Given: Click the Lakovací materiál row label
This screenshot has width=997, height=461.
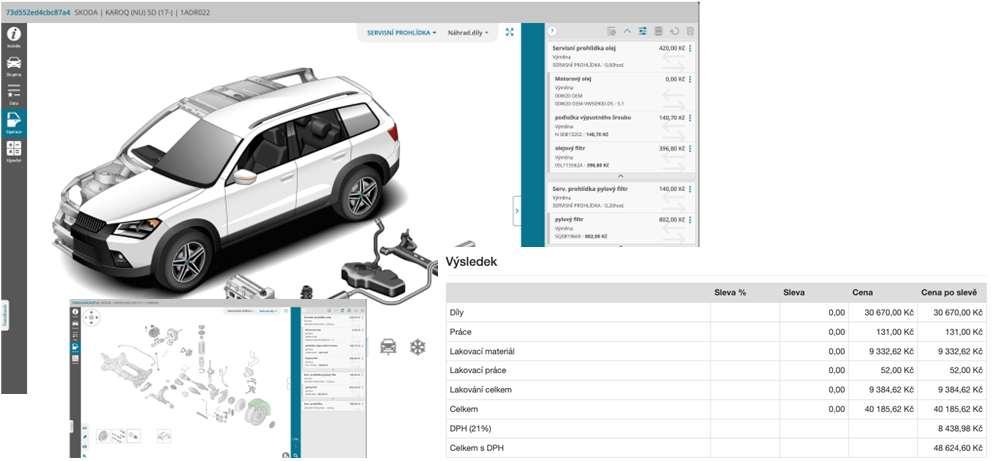Looking at the screenshot, I should [x=482, y=351].
